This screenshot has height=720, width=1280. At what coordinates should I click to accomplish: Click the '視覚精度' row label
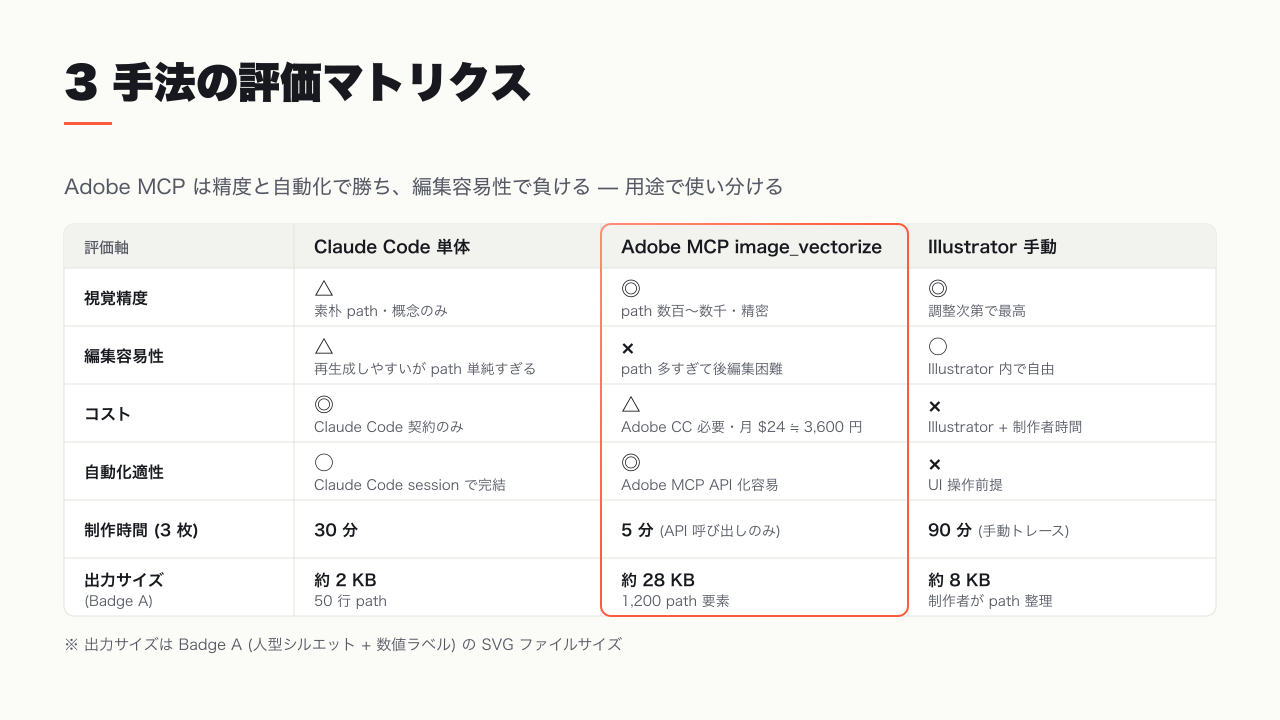coord(116,298)
